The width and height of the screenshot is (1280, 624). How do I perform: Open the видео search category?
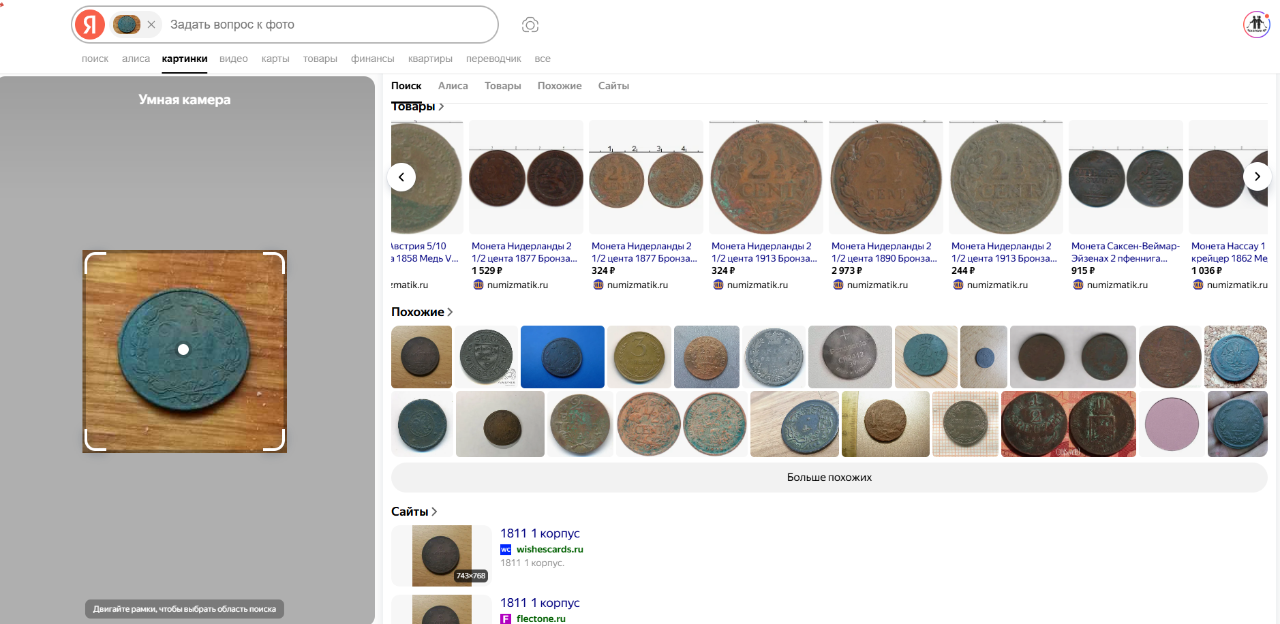click(x=233, y=59)
